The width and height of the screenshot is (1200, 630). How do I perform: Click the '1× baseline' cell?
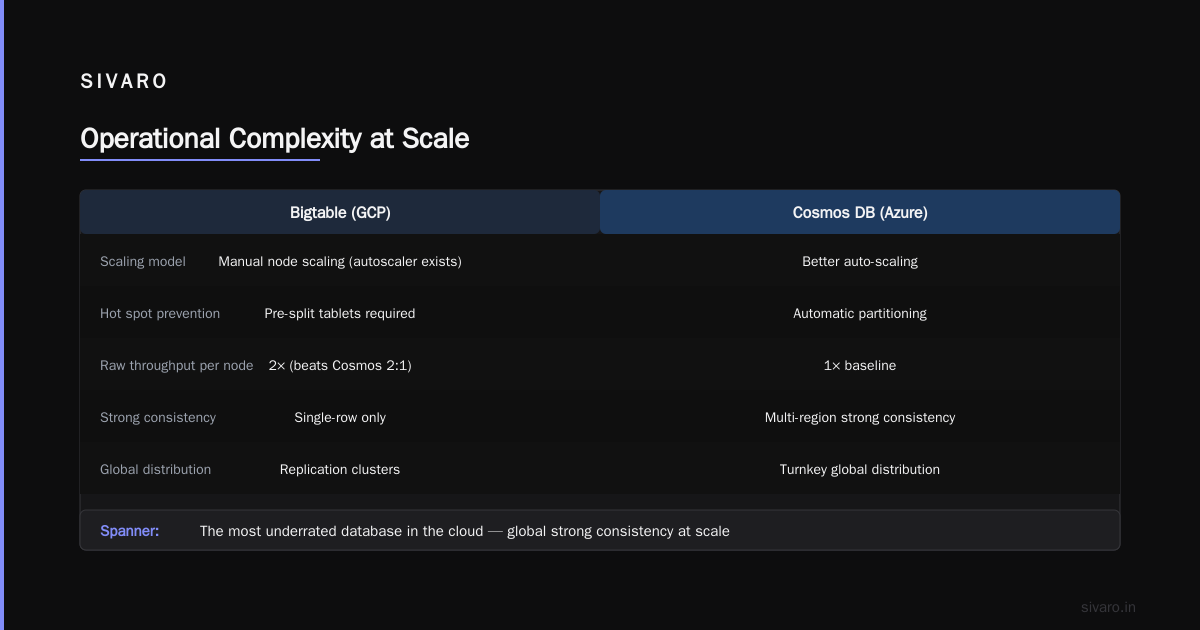860,365
